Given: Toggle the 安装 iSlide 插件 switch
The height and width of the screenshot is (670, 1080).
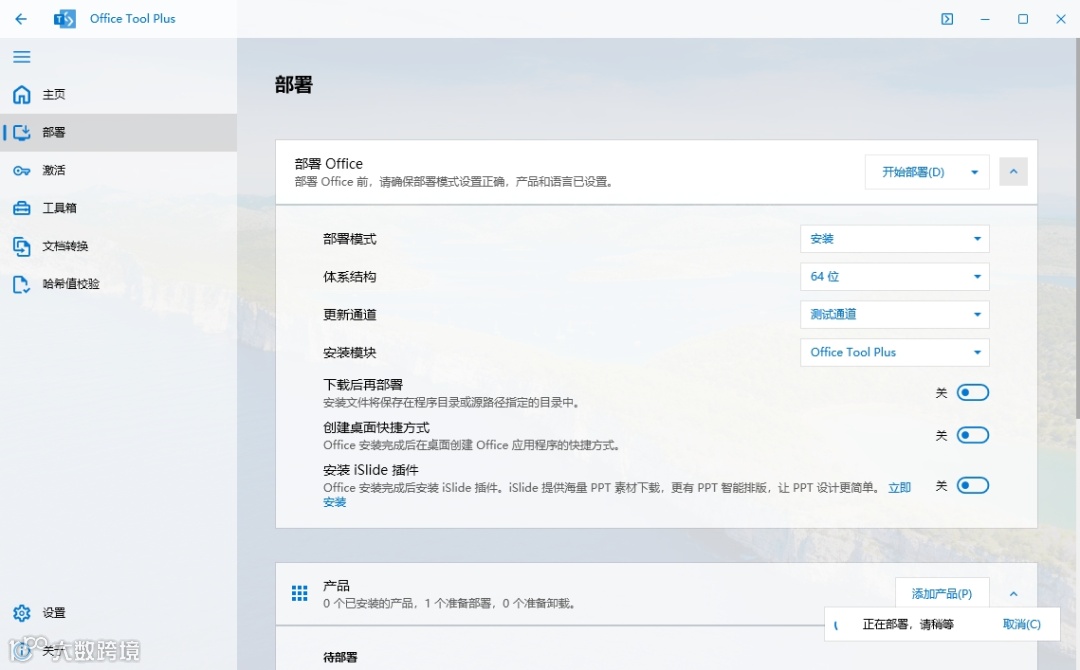Looking at the screenshot, I should pos(973,485).
